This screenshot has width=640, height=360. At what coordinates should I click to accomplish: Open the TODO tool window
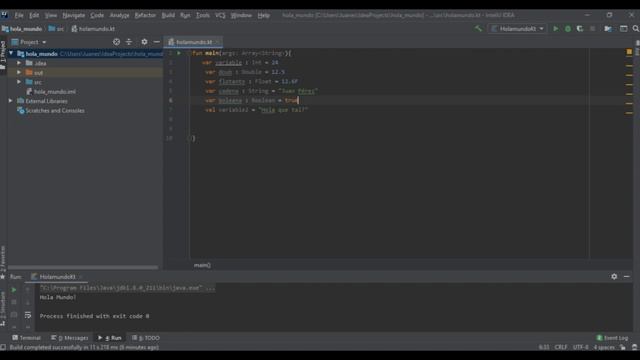coord(146,338)
